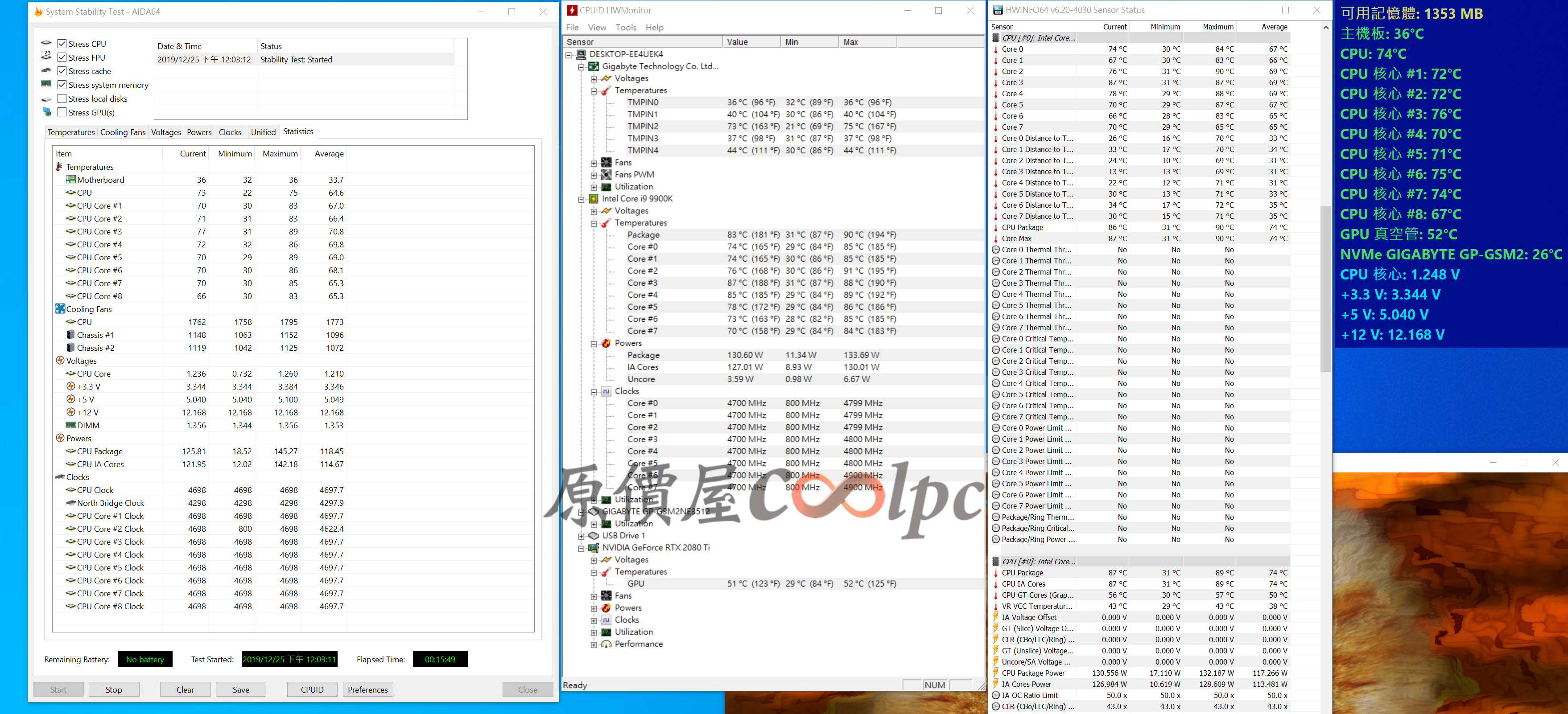Click the Powers group icon in AIDA64
Image resolution: width=1568 pixels, height=714 pixels.
[60, 438]
